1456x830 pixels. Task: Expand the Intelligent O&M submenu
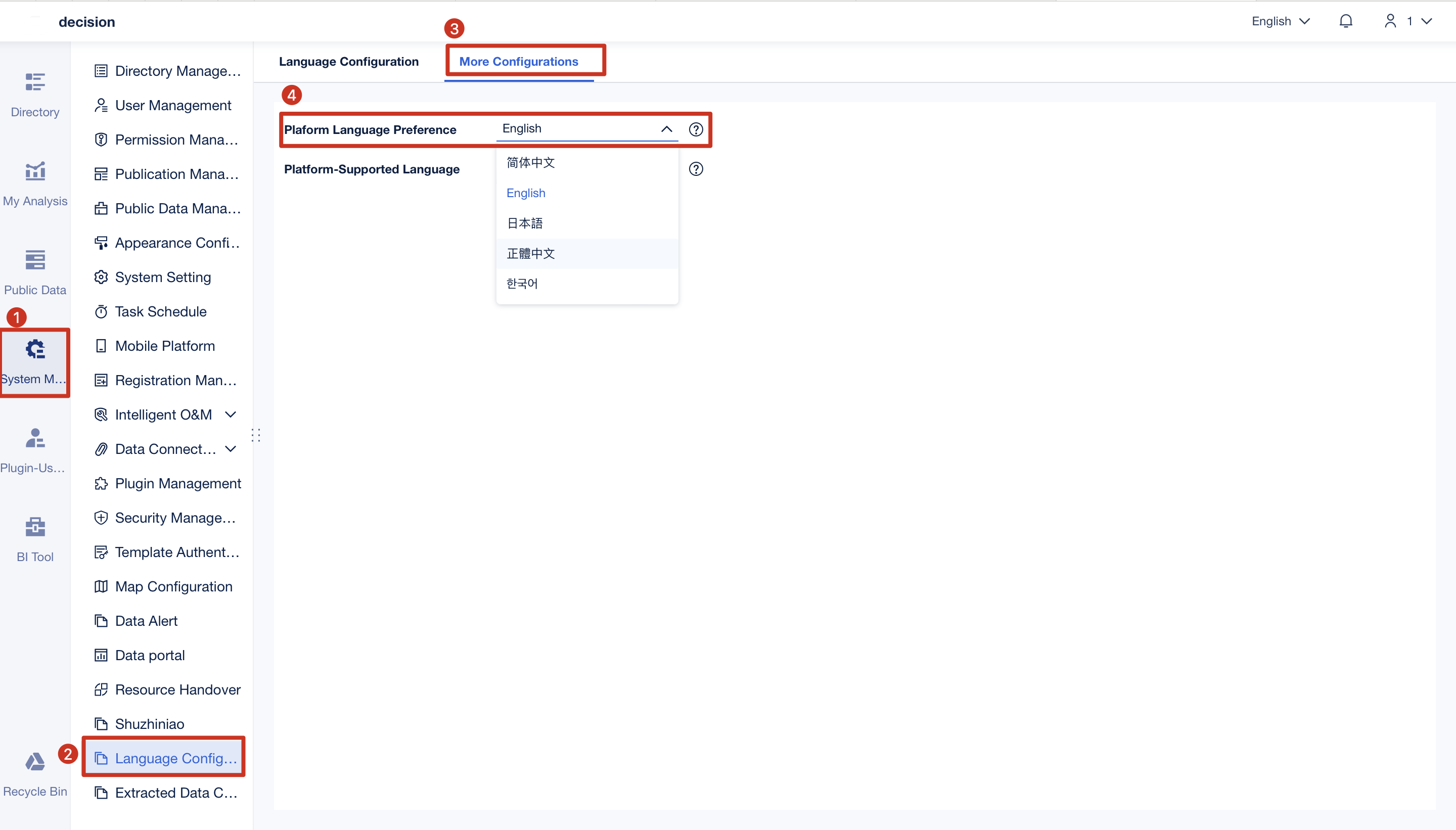click(x=231, y=414)
